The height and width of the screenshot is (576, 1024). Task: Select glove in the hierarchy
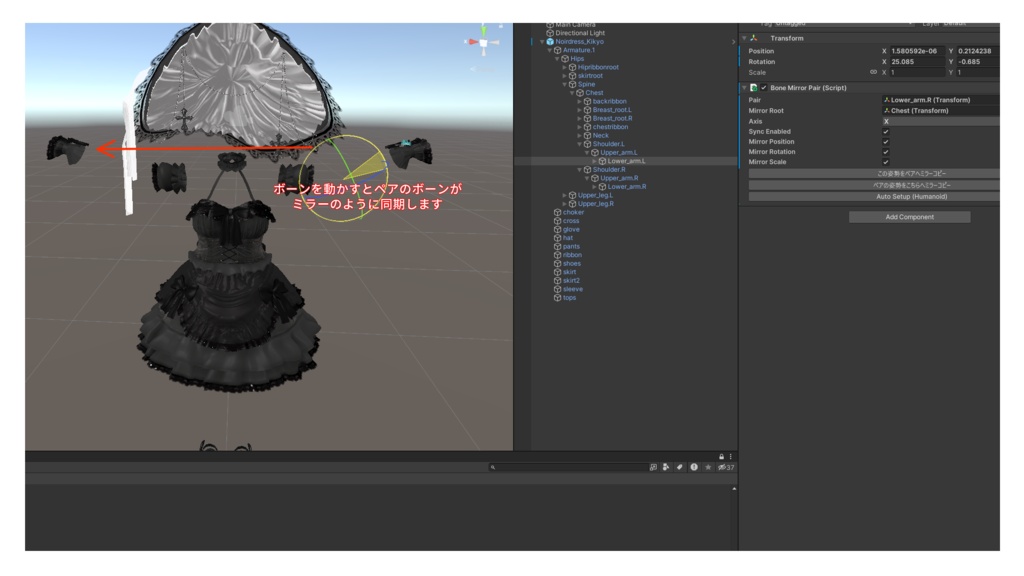[571, 229]
